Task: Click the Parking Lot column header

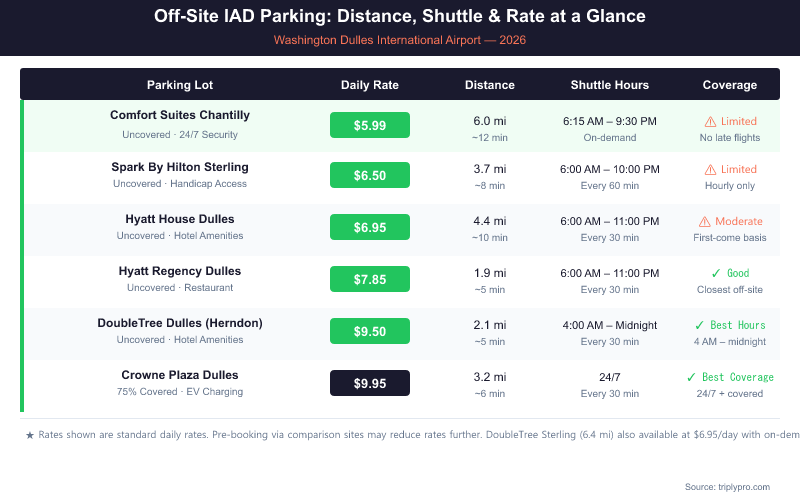Action: coord(180,85)
